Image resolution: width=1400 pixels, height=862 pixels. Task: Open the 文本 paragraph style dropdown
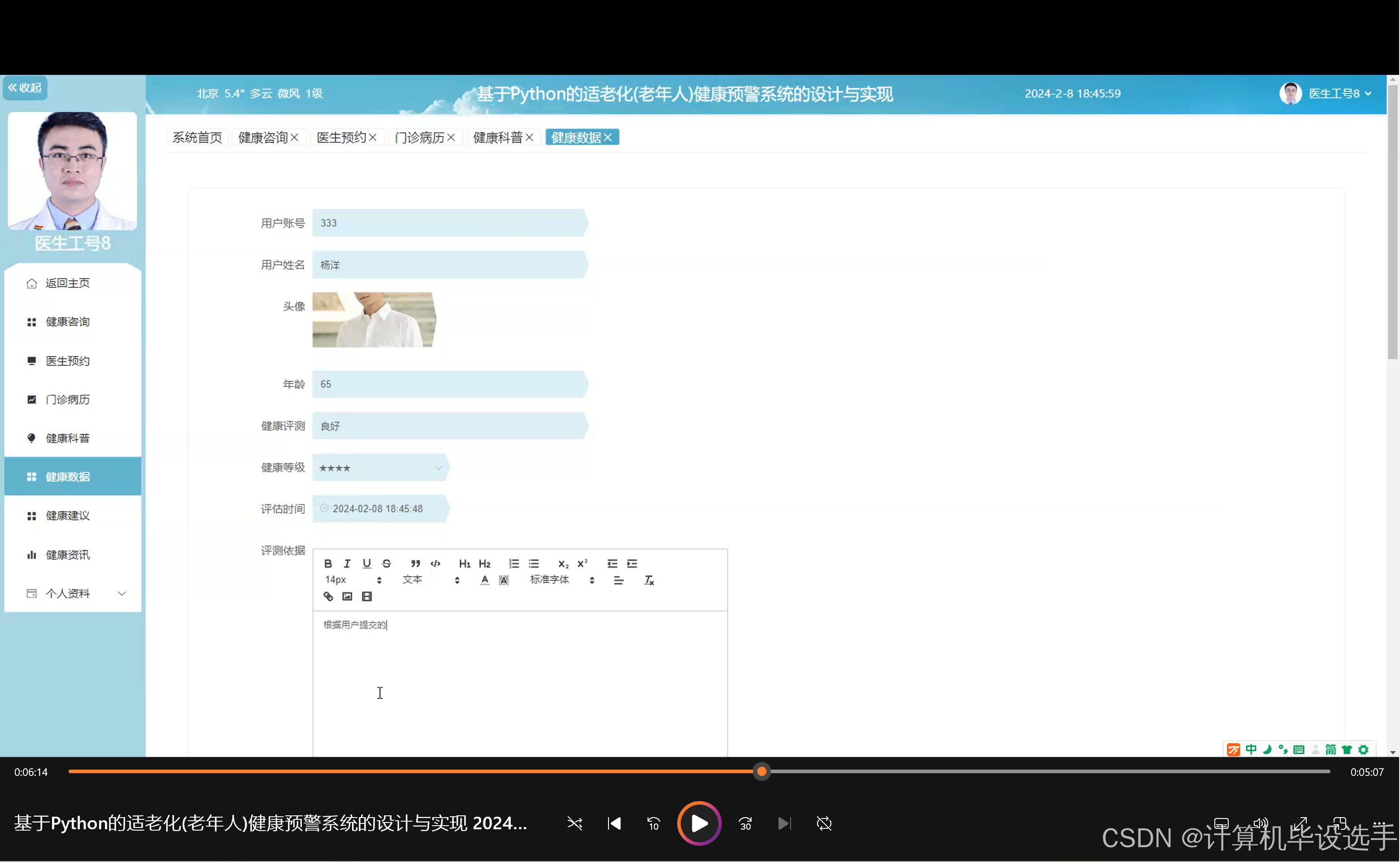click(431, 580)
